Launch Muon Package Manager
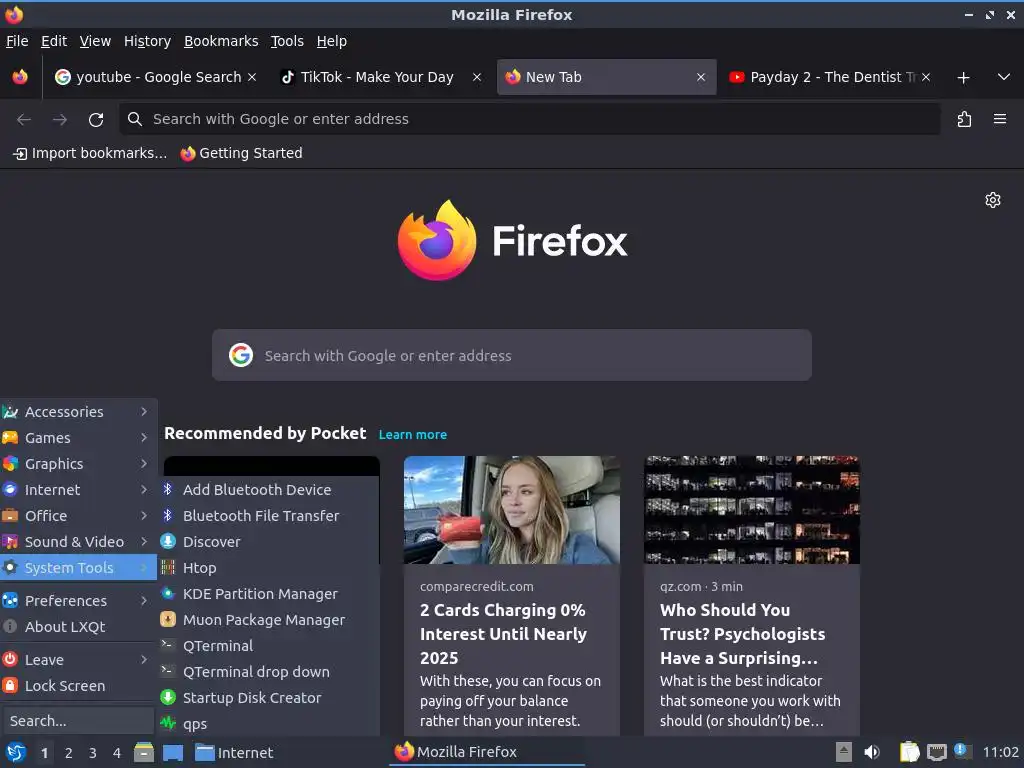Viewport: 1024px width, 768px height. coord(269,620)
